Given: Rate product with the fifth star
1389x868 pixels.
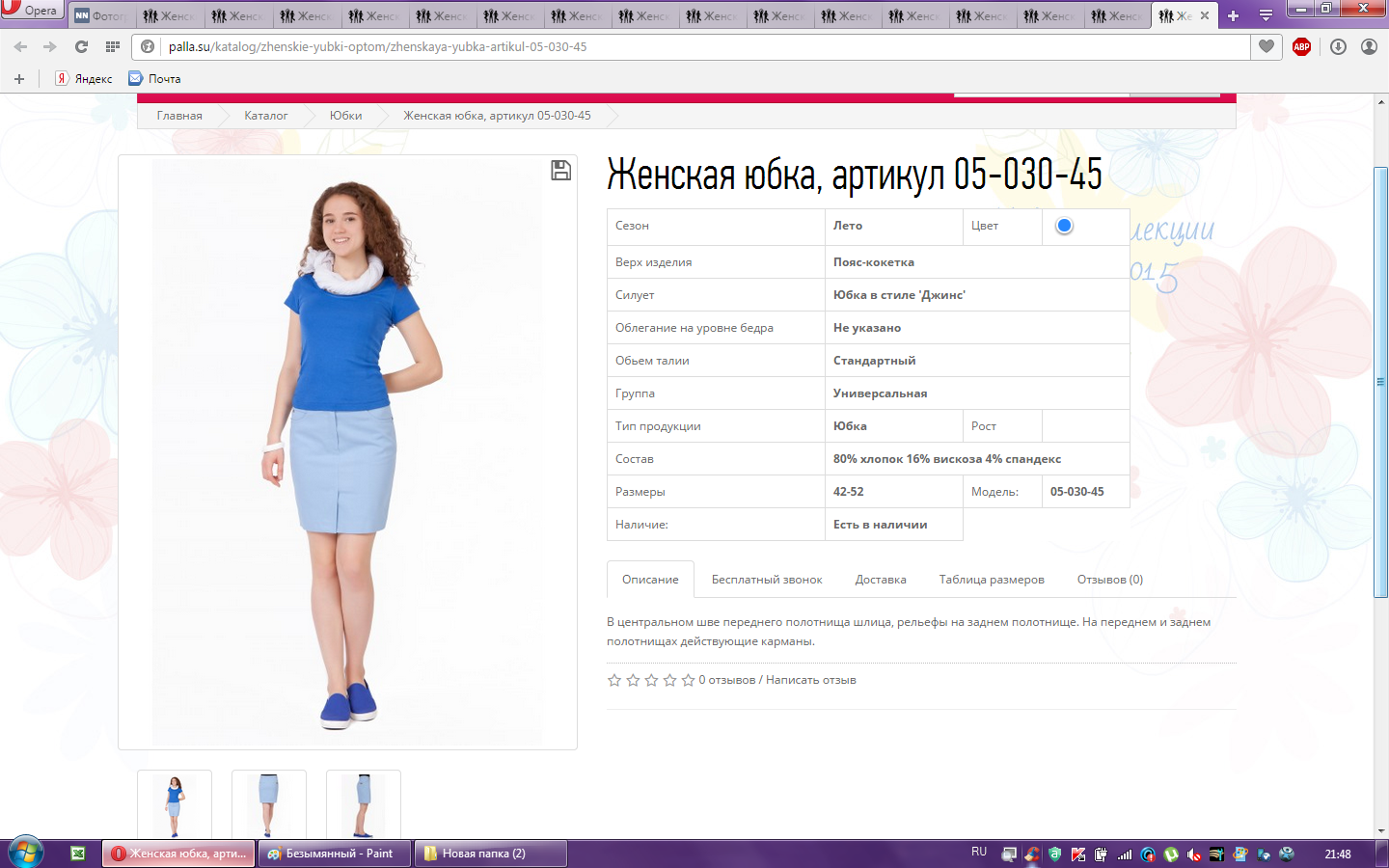Looking at the screenshot, I should 688,680.
